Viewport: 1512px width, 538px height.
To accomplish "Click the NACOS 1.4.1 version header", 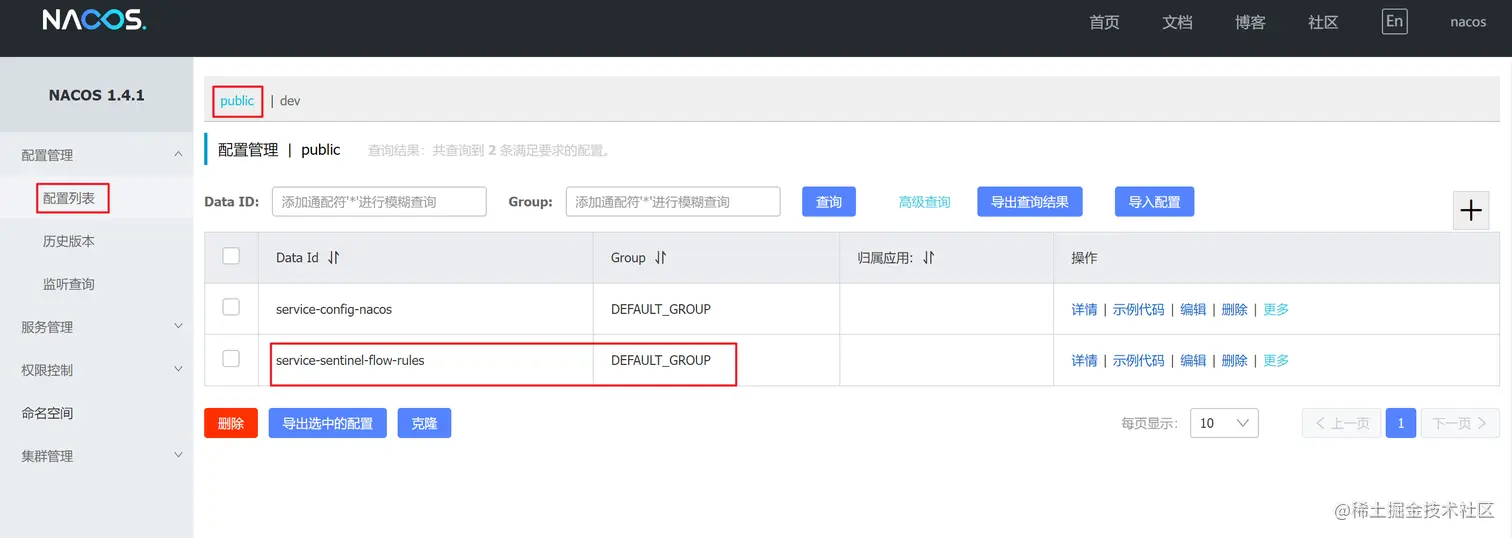I will 96,95.
